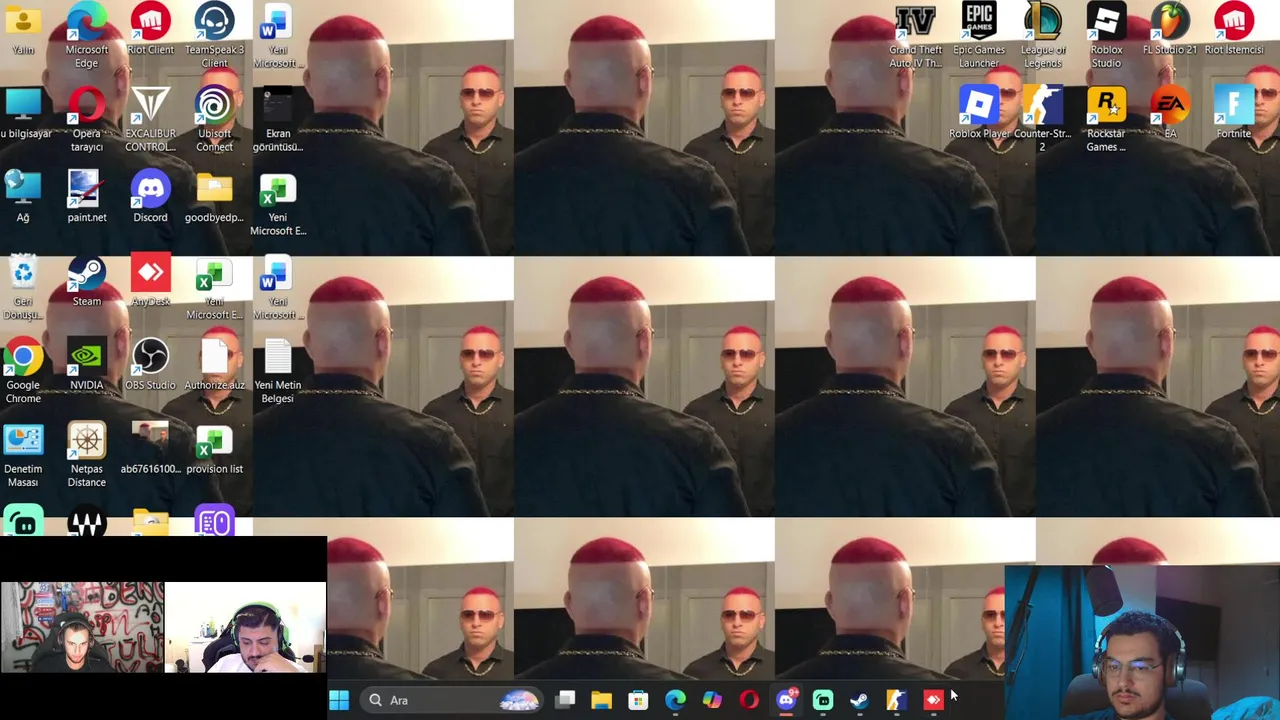Open Microsoft Edge desktop shortcut
Image resolution: width=1280 pixels, height=720 pixels.
click(x=87, y=34)
